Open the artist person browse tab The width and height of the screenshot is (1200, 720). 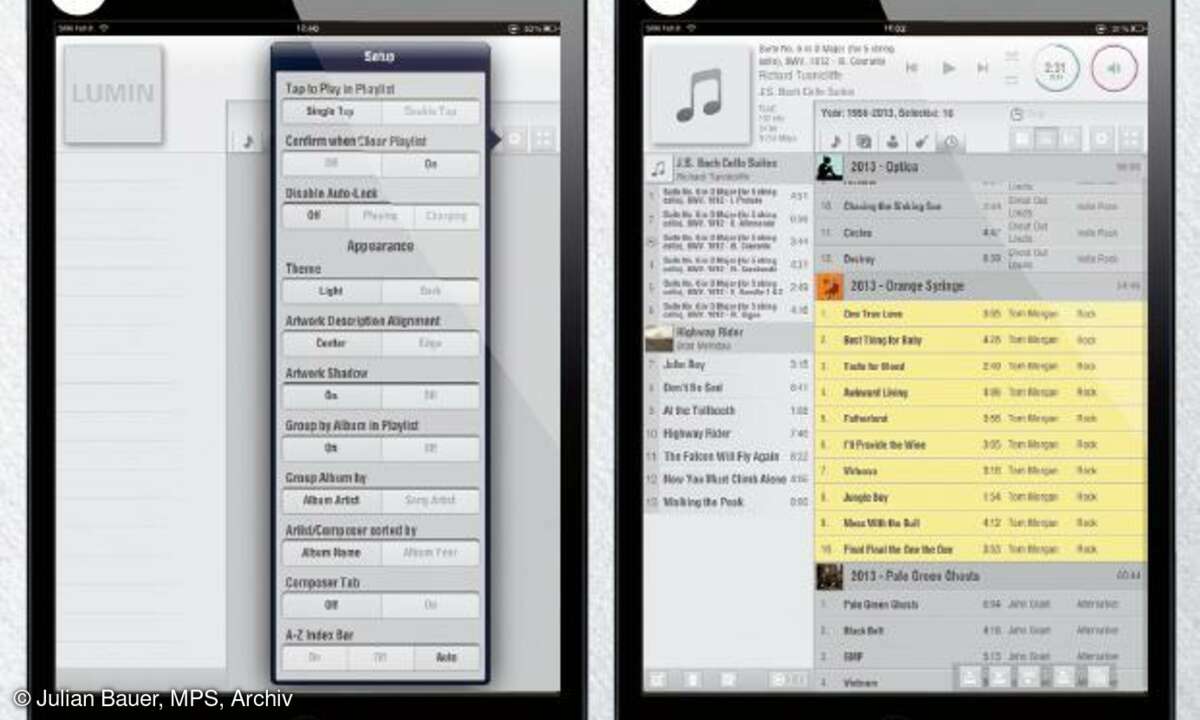893,142
